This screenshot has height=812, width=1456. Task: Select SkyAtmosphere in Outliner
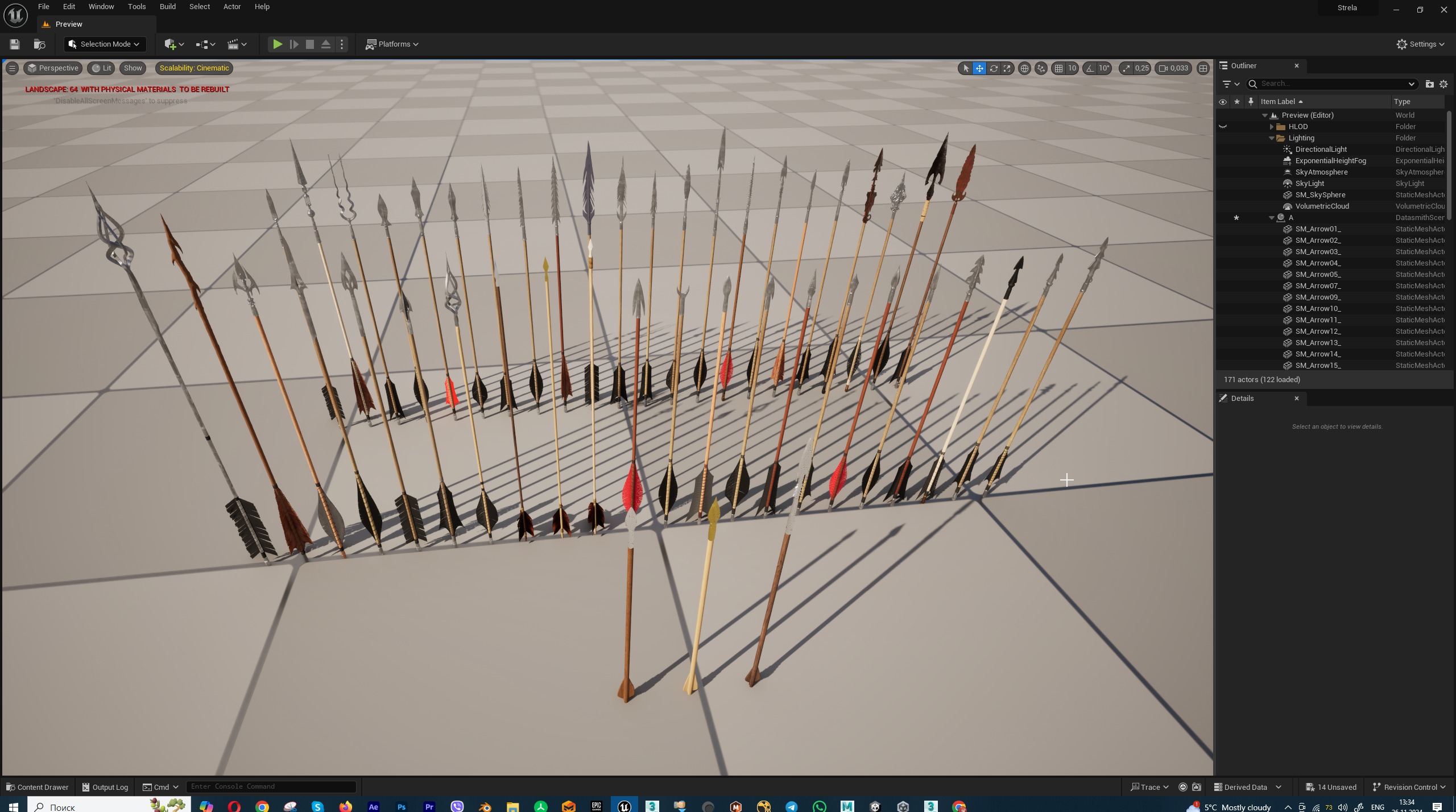pos(1321,172)
